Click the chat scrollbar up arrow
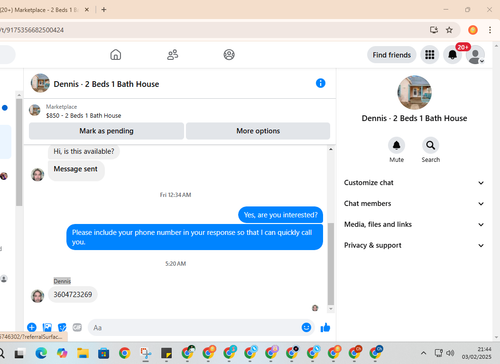This screenshot has width=500, height=364. tap(331, 149)
